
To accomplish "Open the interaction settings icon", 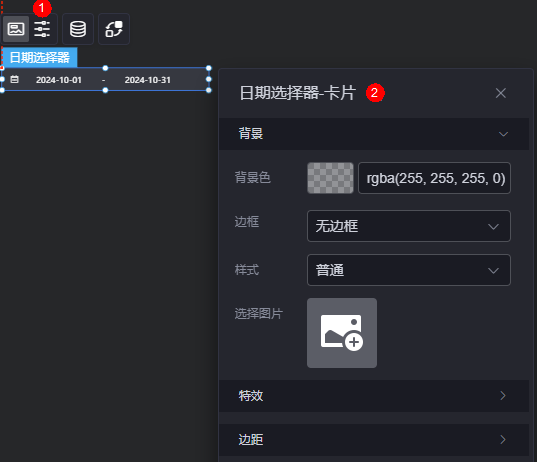I will tap(114, 29).
